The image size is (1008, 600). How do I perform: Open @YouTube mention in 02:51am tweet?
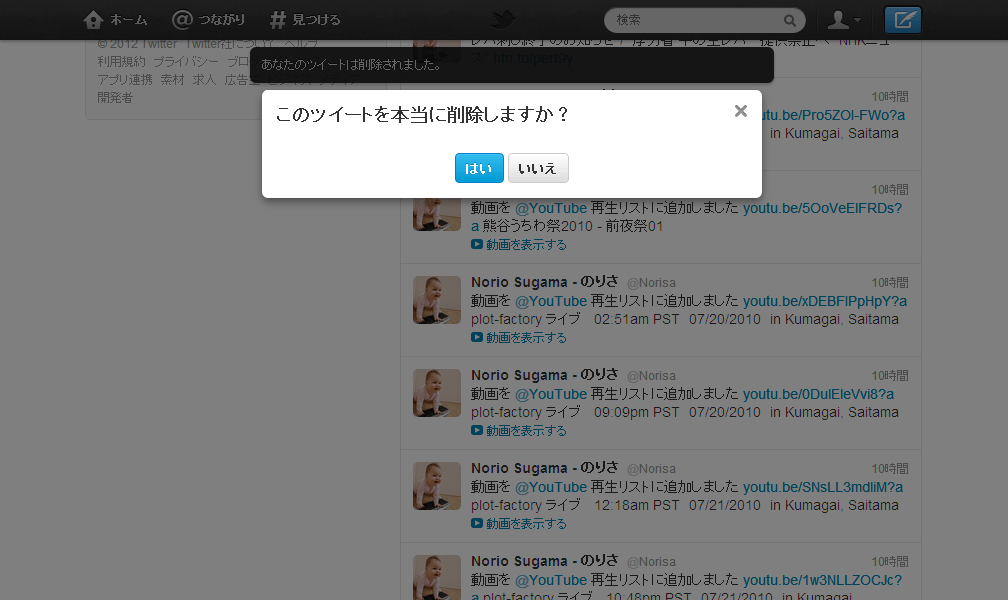(551, 301)
